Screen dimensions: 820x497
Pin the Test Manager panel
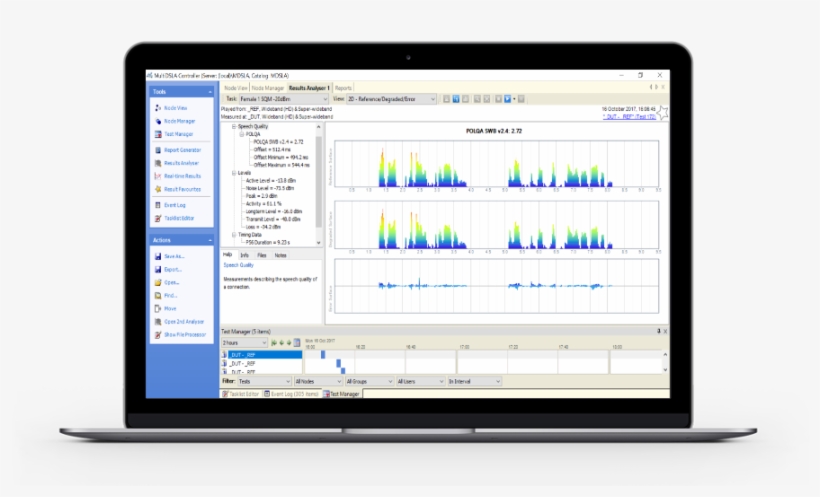pyautogui.click(x=658, y=331)
